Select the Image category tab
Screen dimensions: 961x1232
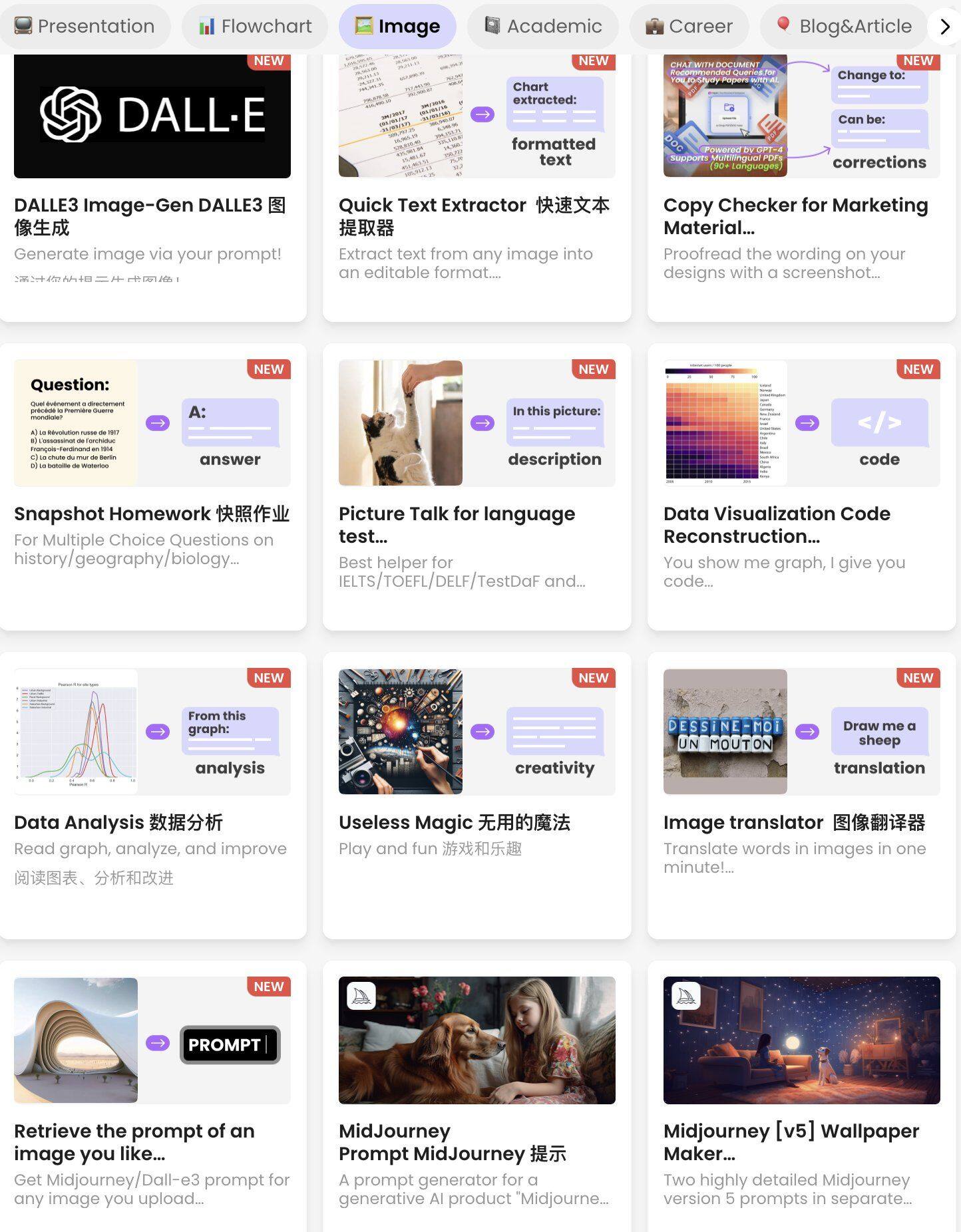[397, 26]
